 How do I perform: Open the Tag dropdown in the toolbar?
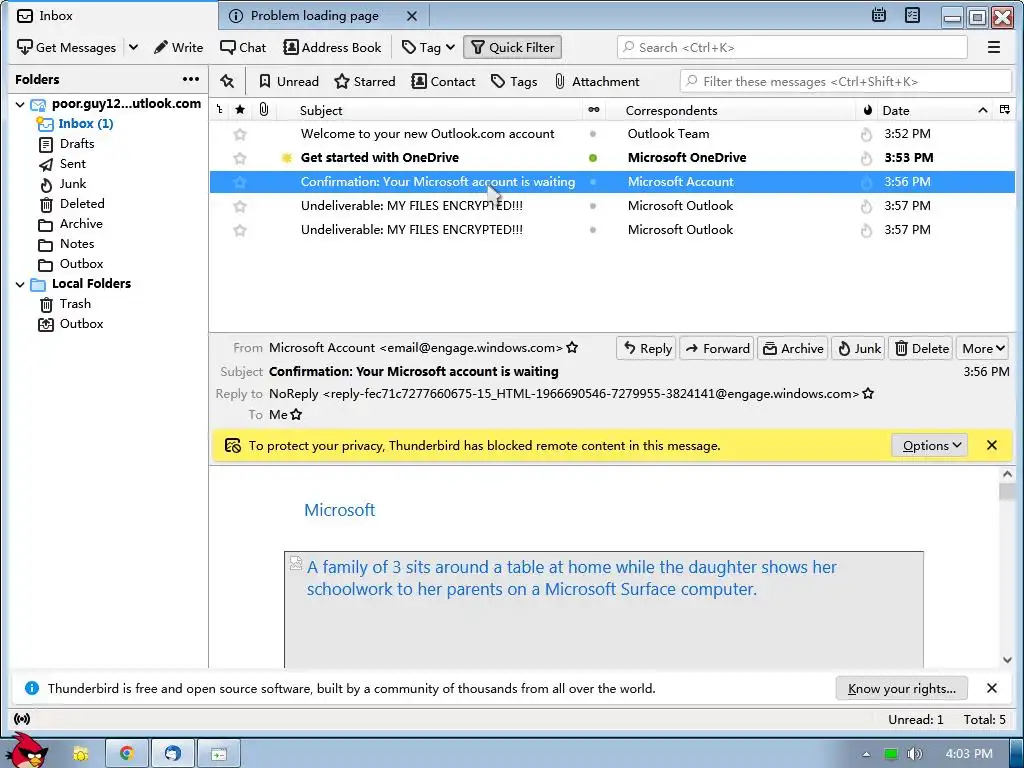coord(428,47)
